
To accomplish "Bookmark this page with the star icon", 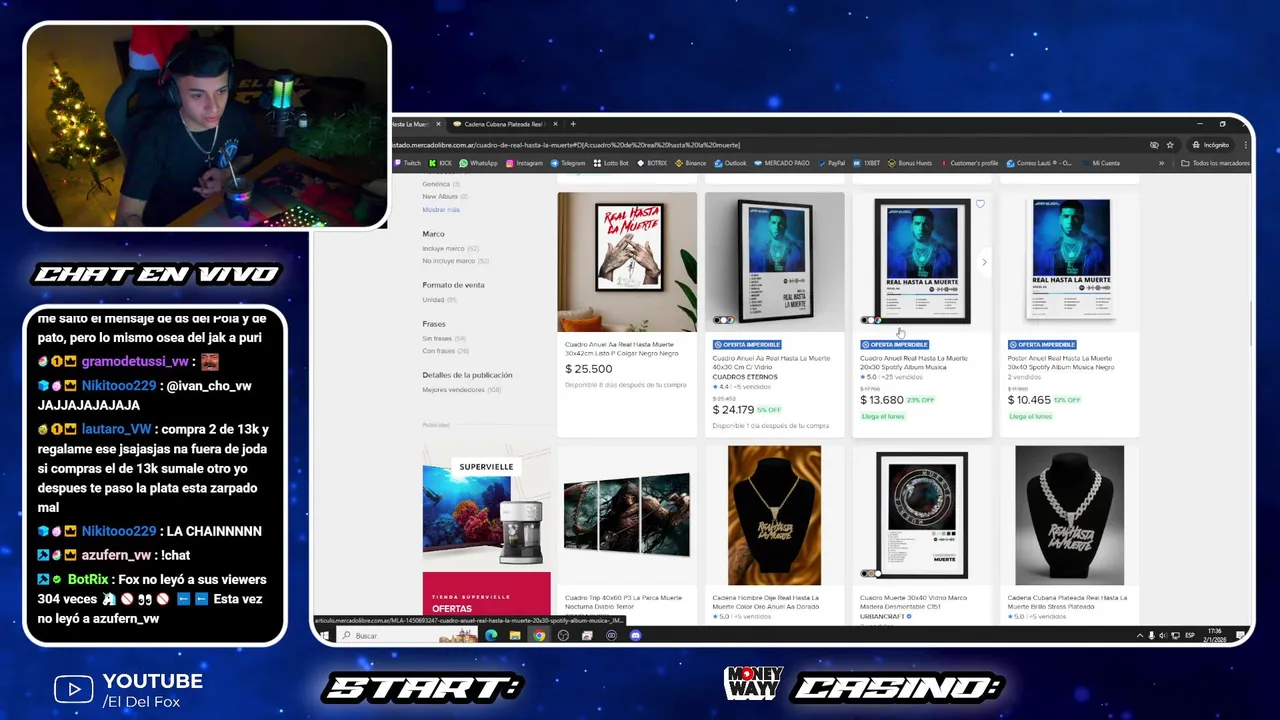I will [1170, 145].
